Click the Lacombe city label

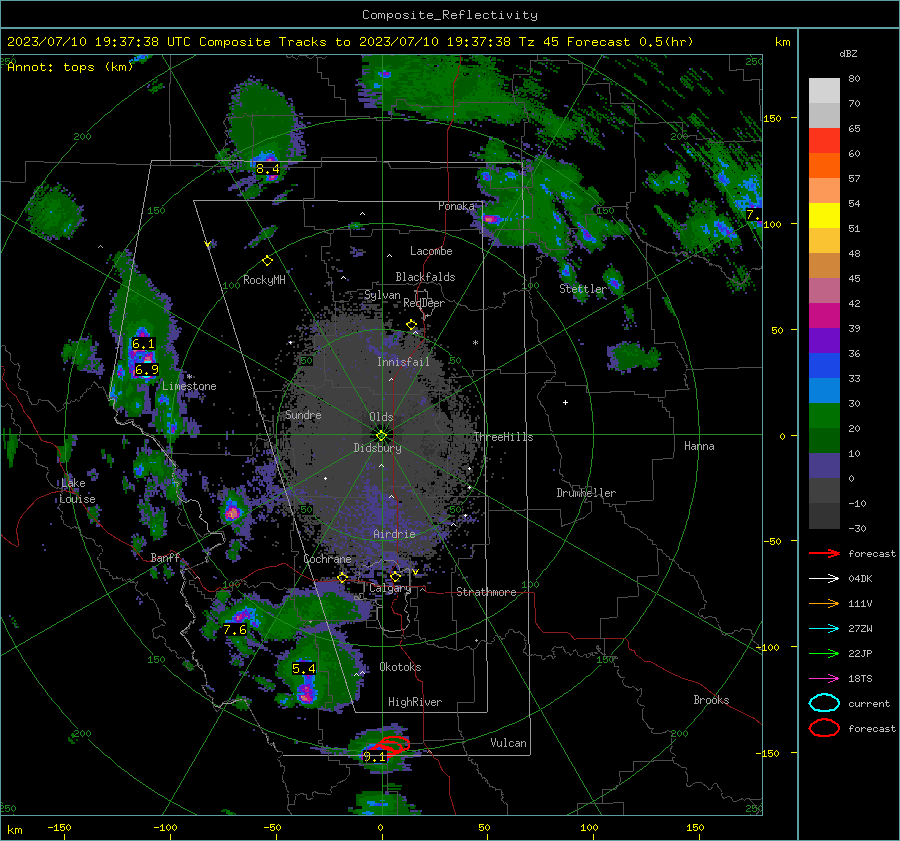pos(431,251)
